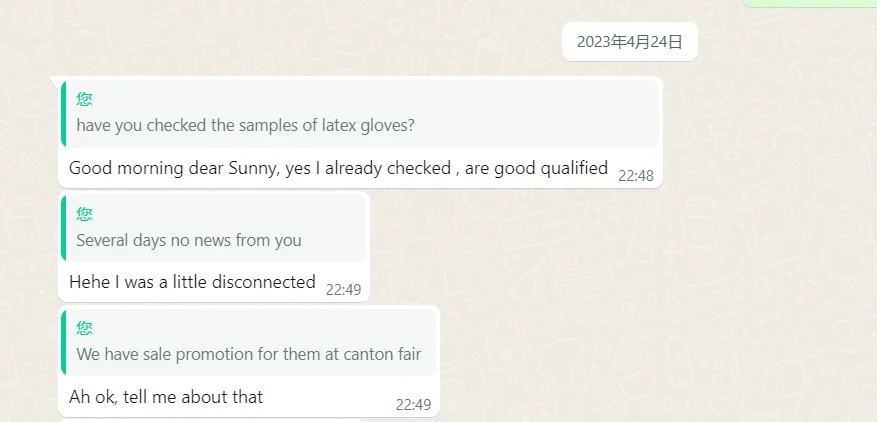The image size is (877, 422).
Task: Click 'Hehe I was a little disconnected' text
Action: point(192,282)
